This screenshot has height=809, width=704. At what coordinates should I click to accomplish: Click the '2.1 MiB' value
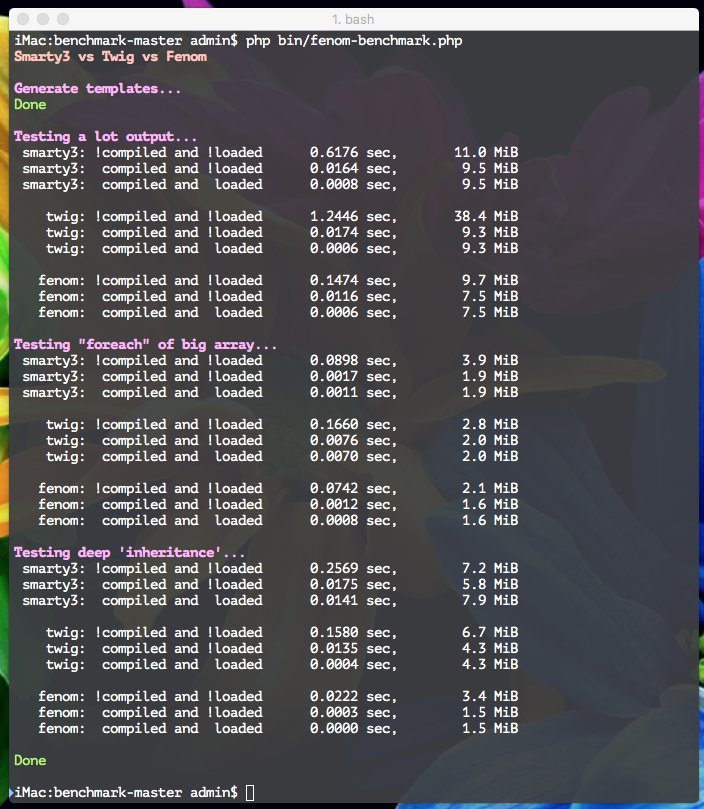(490, 489)
